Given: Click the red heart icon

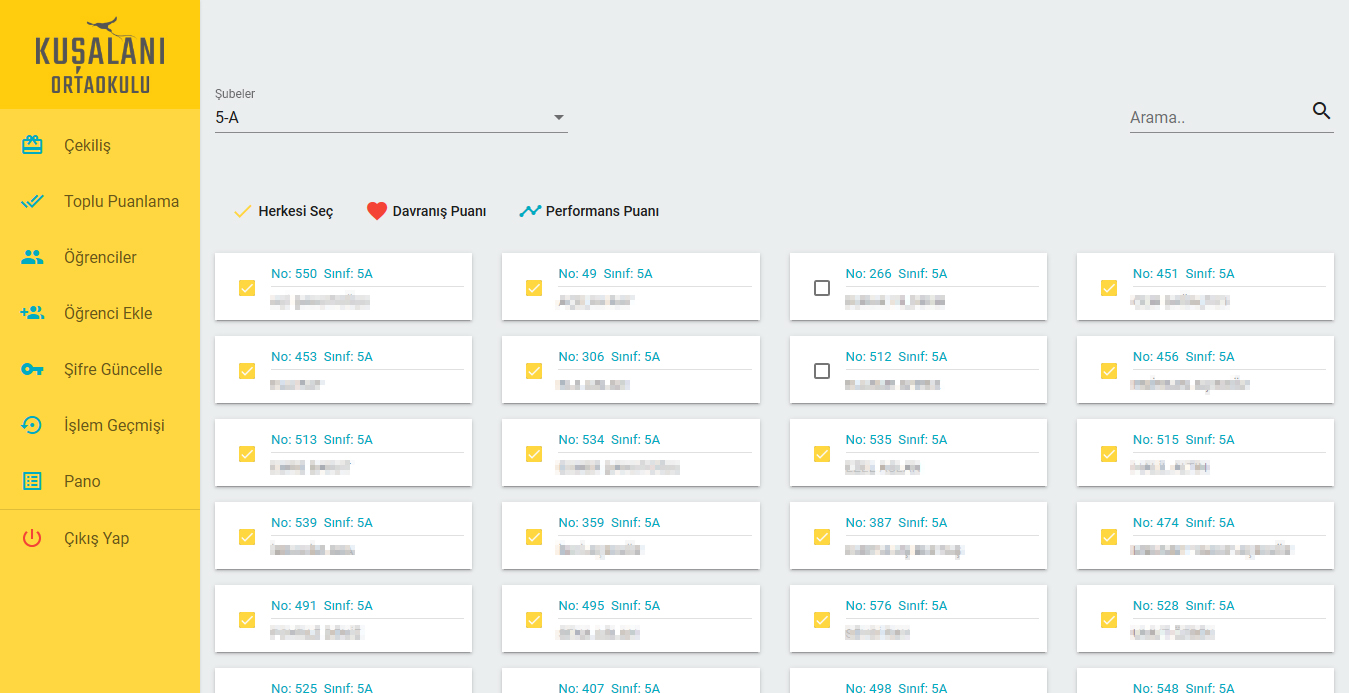Looking at the screenshot, I should [376, 211].
